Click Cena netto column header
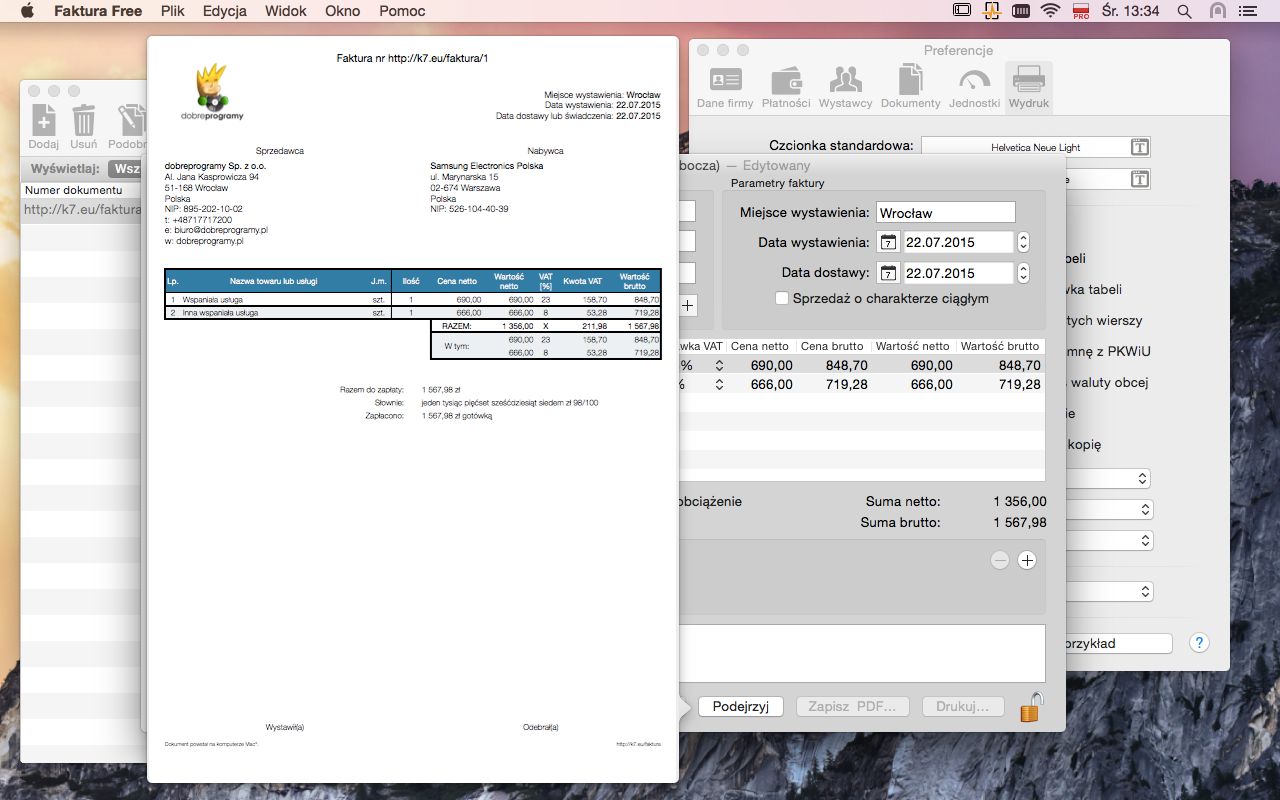 [761, 346]
